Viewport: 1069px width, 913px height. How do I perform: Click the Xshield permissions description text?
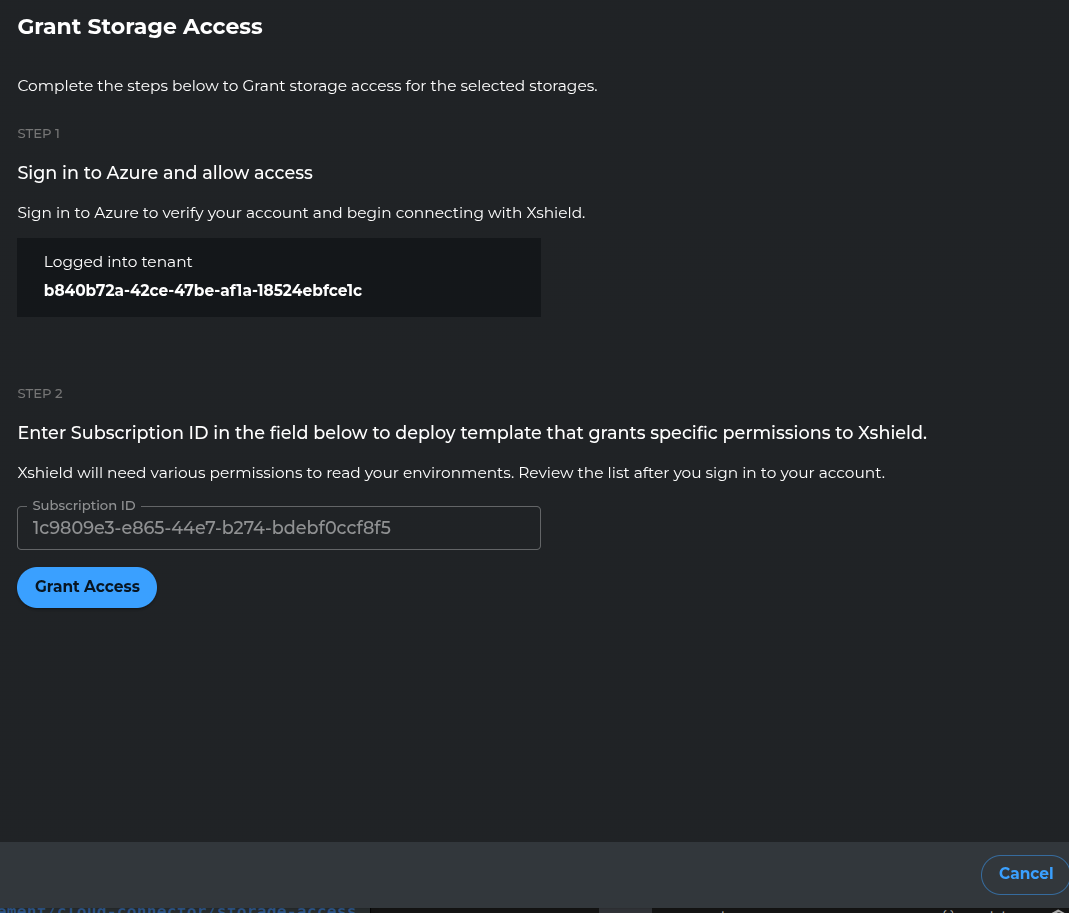tap(450, 472)
